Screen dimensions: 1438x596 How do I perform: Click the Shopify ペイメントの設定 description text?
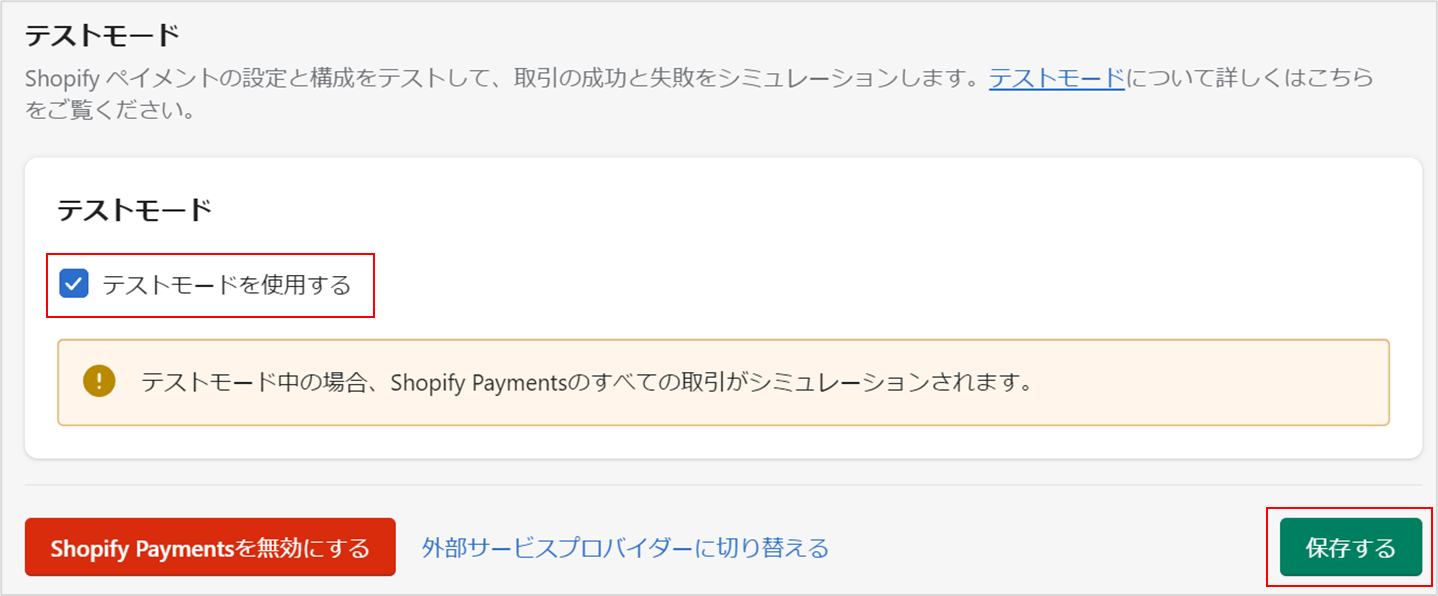(167, 78)
